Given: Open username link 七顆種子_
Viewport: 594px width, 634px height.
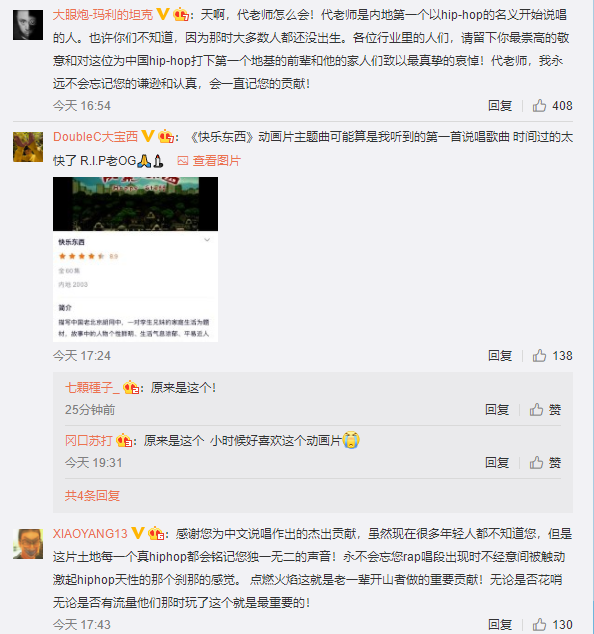Looking at the screenshot, I should (x=93, y=388).
